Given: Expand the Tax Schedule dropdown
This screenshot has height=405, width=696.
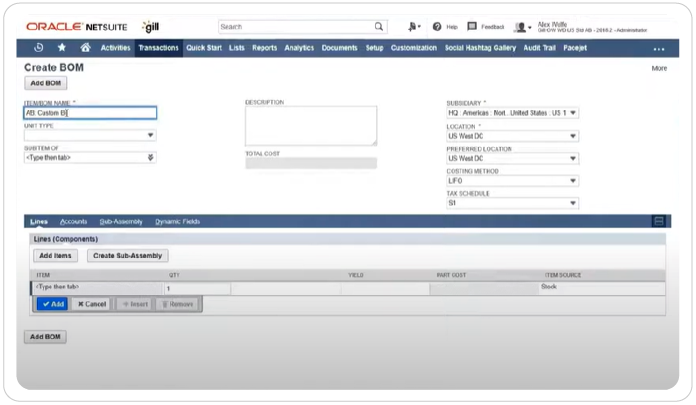Looking at the screenshot, I should (573, 203).
